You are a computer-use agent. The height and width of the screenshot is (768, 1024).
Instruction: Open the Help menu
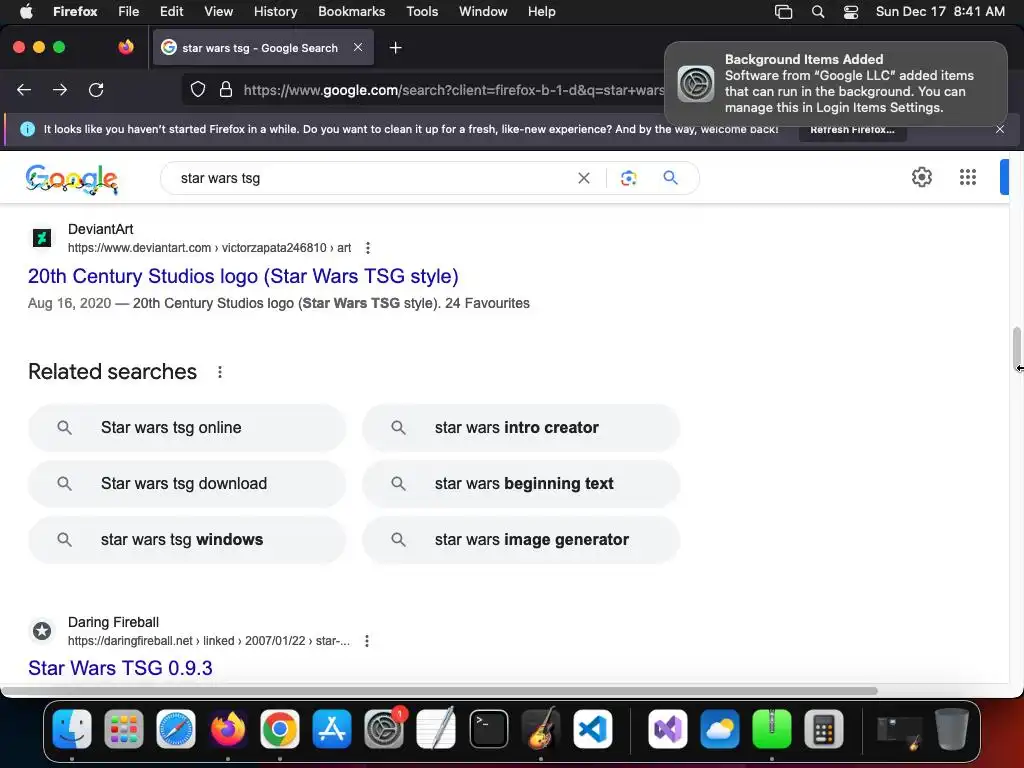(x=541, y=11)
